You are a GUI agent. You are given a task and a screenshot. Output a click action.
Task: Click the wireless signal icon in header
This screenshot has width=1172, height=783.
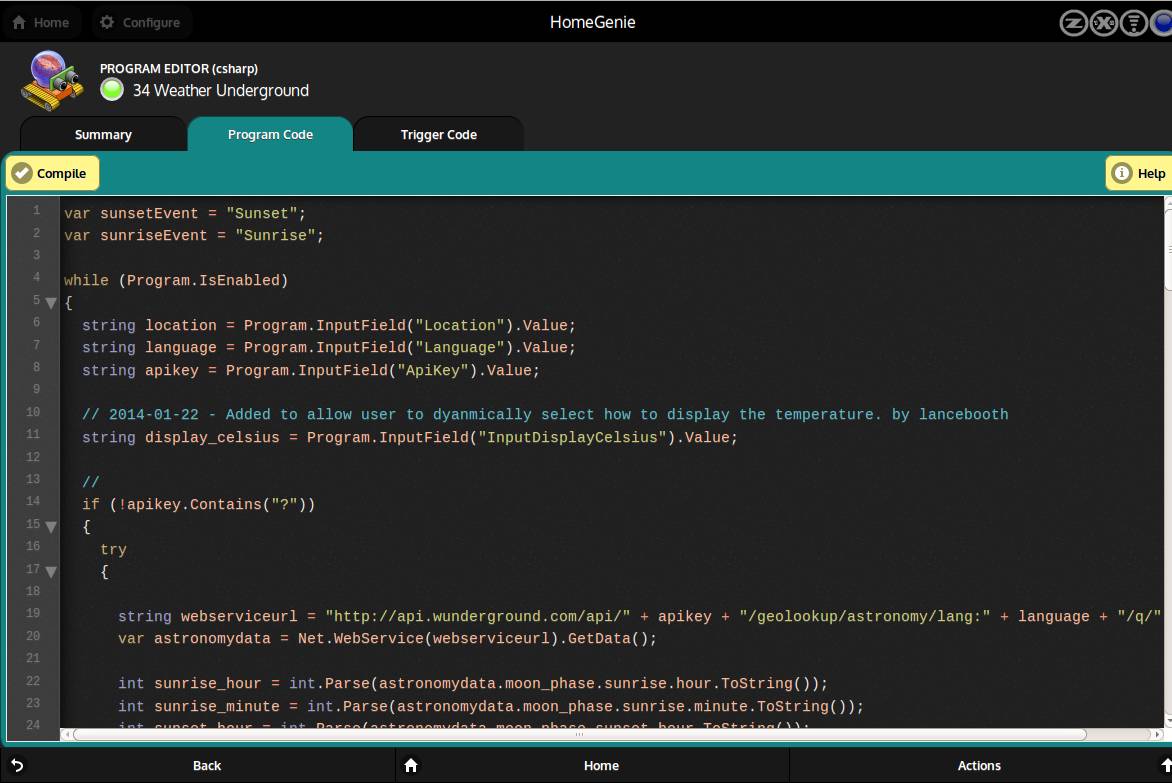click(1134, 23)
